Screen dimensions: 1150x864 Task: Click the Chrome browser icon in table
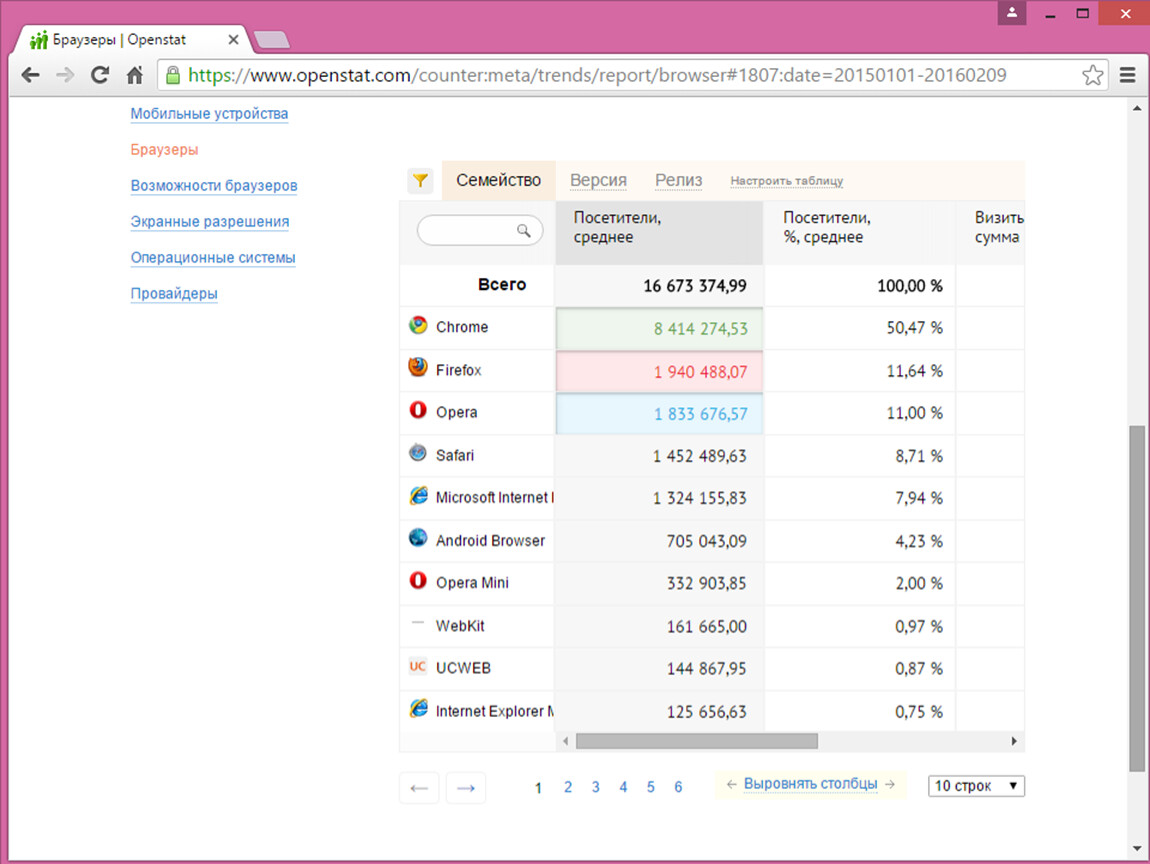(418, 325)
